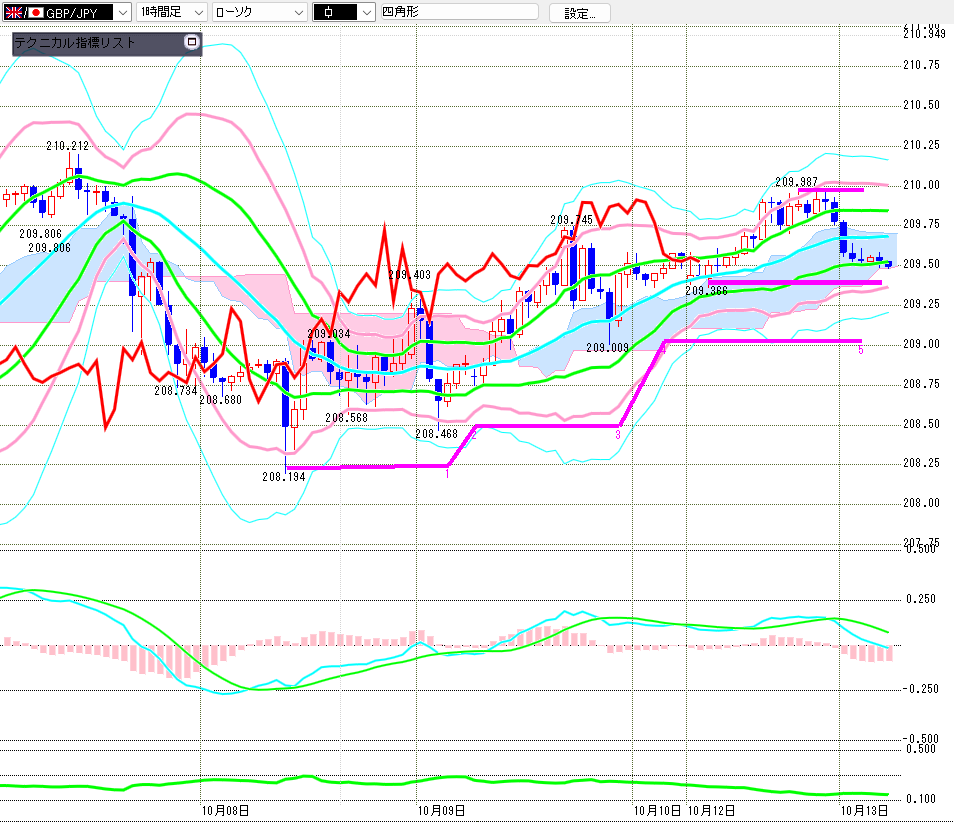Click the 210.00 price axis value
The width and height of the screenshot is (954, 822).
tap(921, 185)
